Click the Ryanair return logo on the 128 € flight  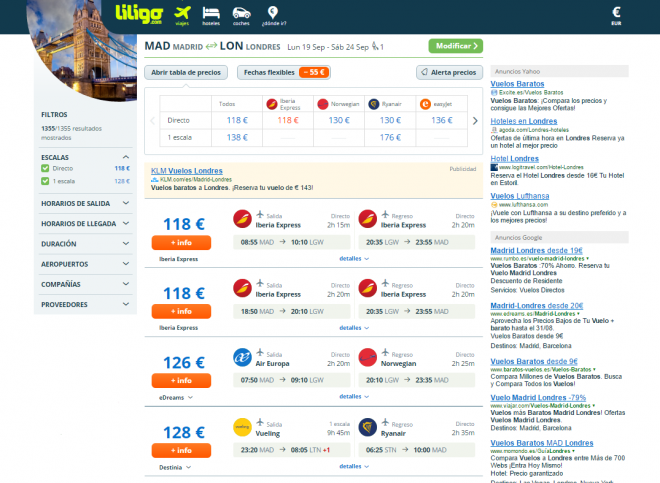[x=367, y=427]
